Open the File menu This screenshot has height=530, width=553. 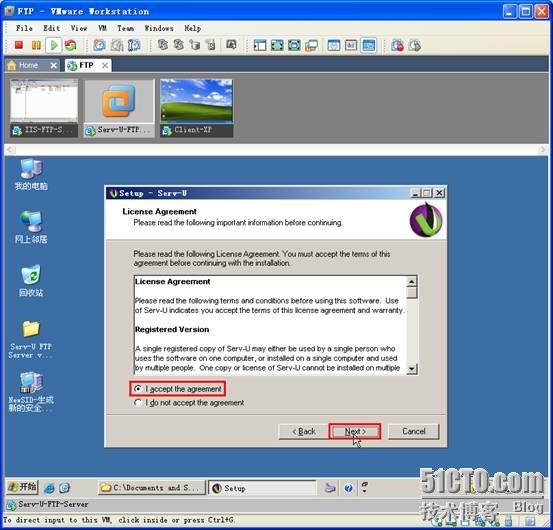(24, 28)
